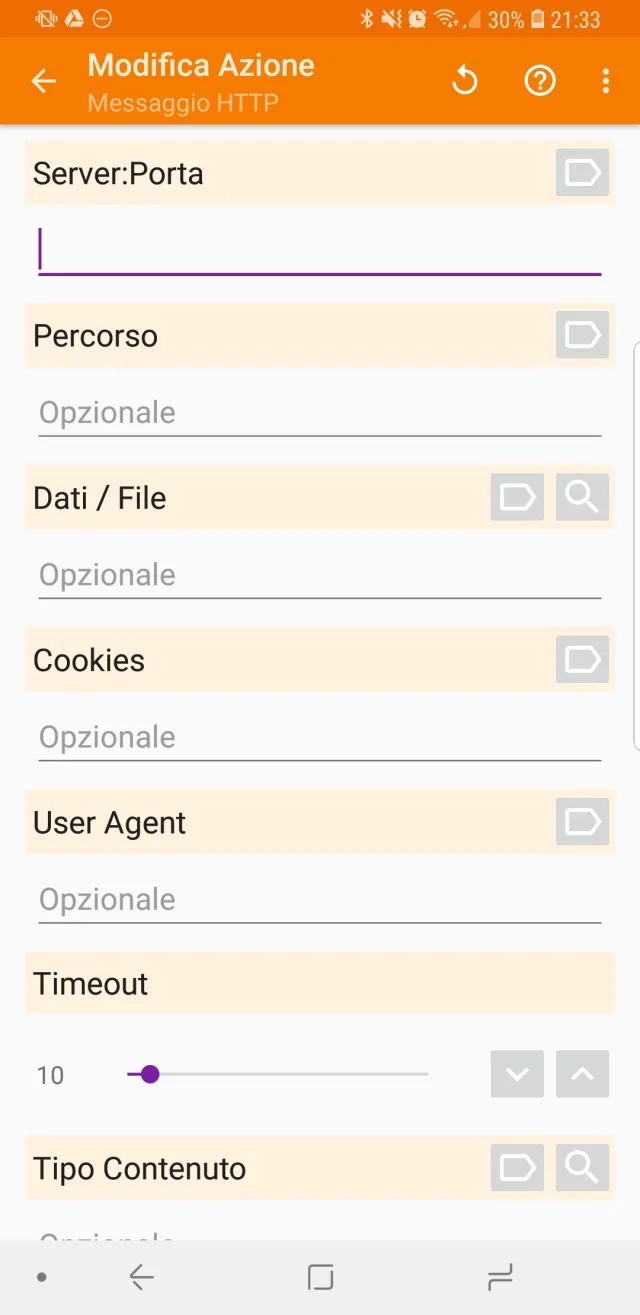Select the Percorso Opzionale field
This screenshot has height=1315, width=640.
pyautogui.click(x=320, y=411)
